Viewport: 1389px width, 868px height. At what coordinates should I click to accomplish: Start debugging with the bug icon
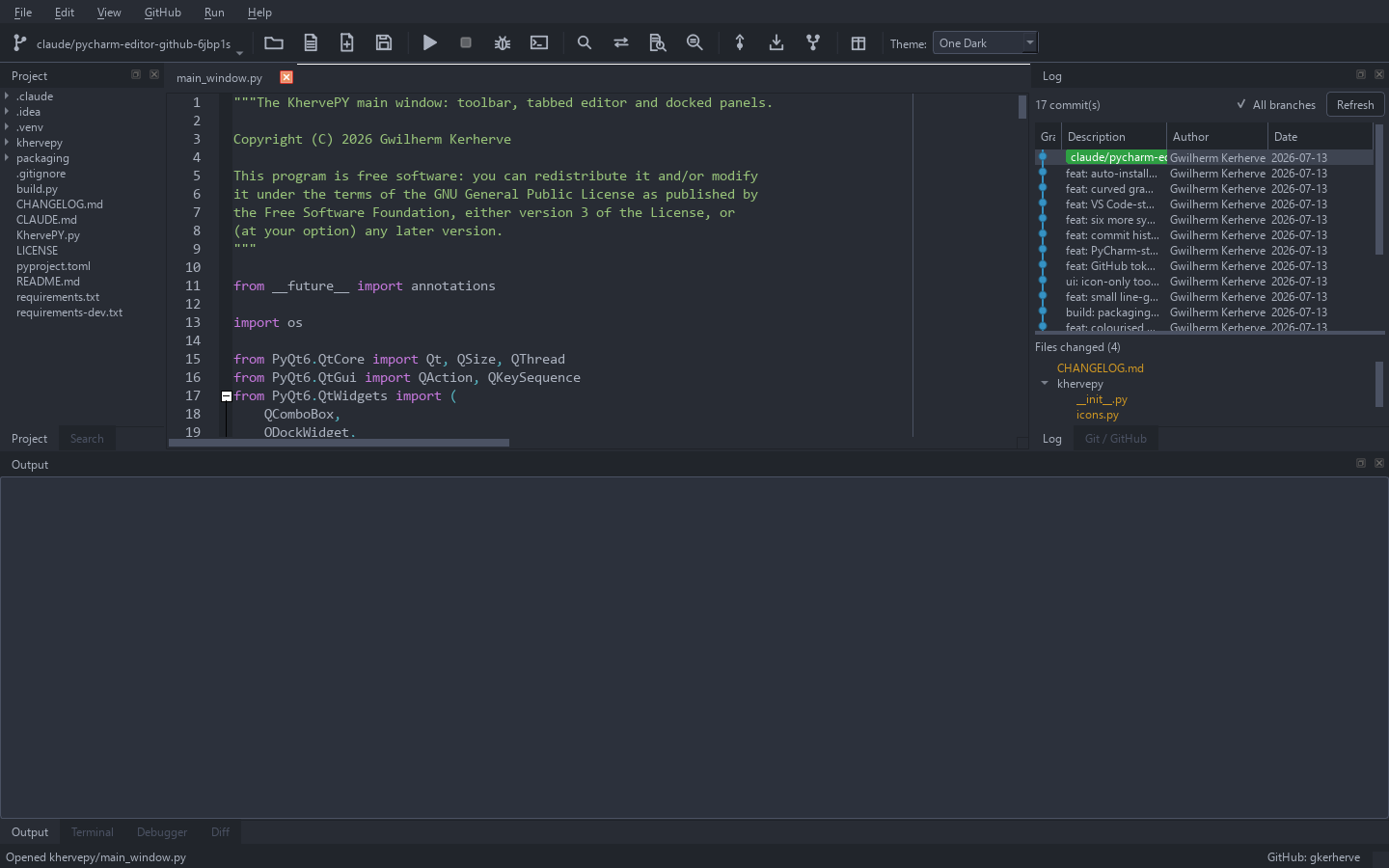(503, 42)
